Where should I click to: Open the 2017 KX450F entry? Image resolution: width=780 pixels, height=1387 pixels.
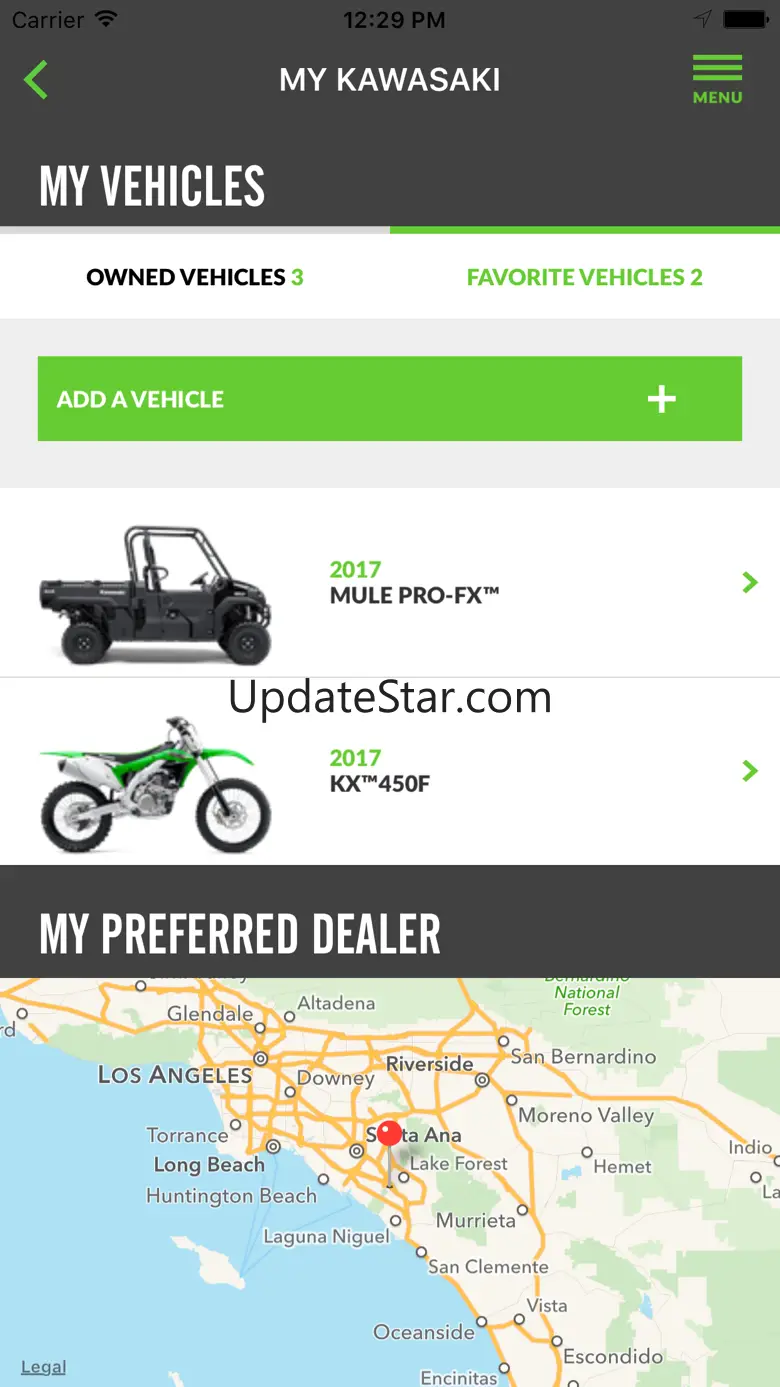390,771
